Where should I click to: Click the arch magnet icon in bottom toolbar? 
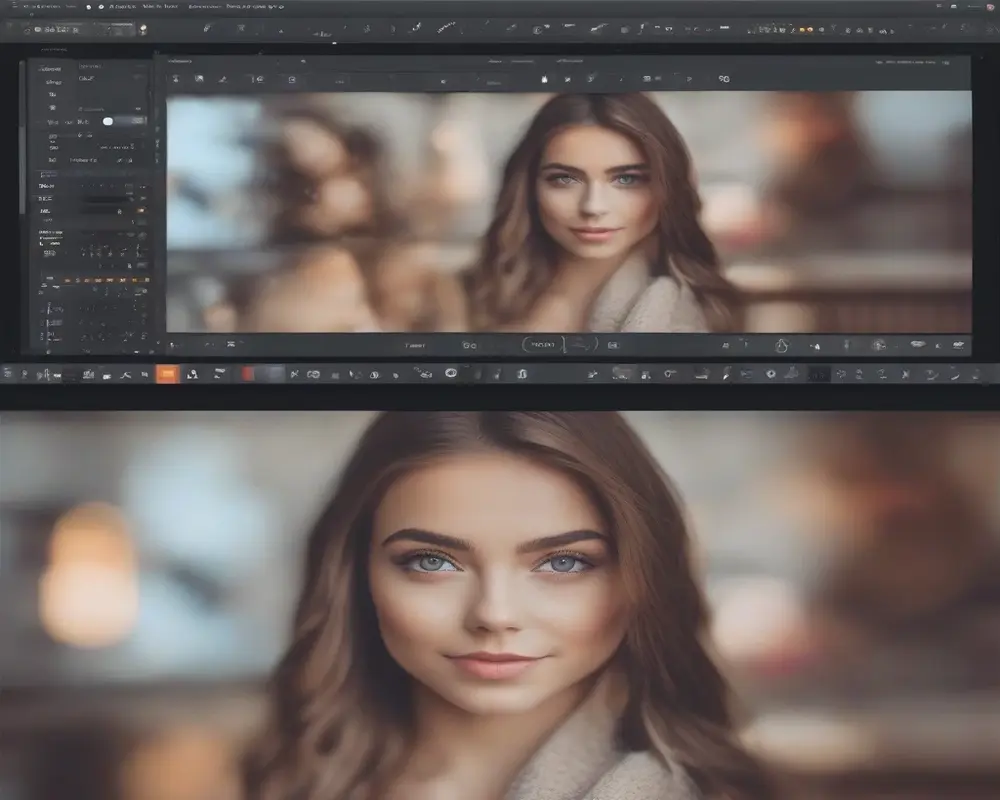(522, 374)
